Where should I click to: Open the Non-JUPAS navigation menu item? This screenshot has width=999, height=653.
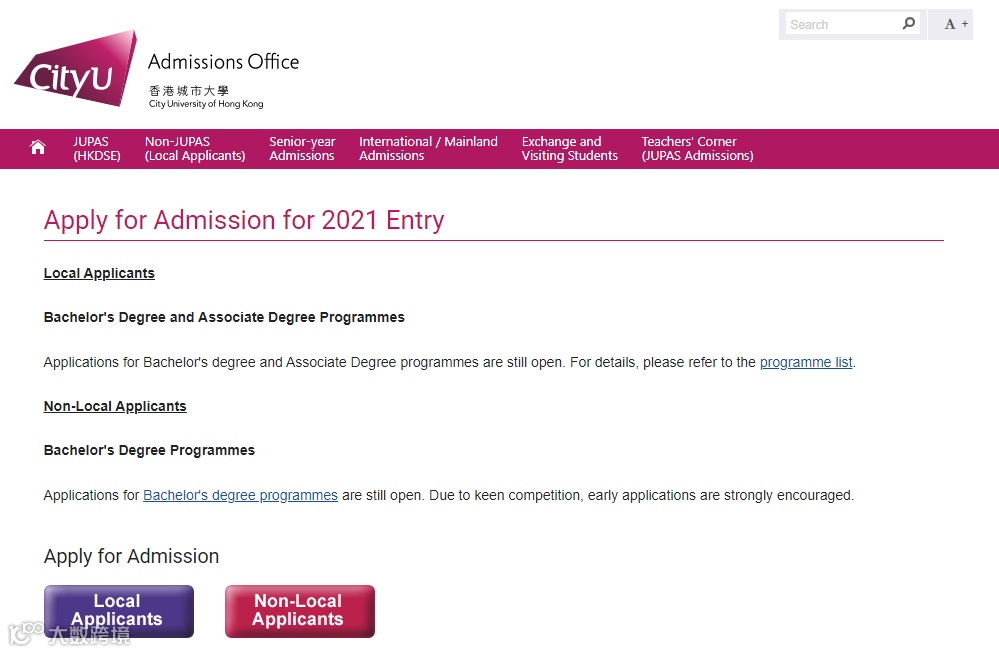tap(195, 149)
